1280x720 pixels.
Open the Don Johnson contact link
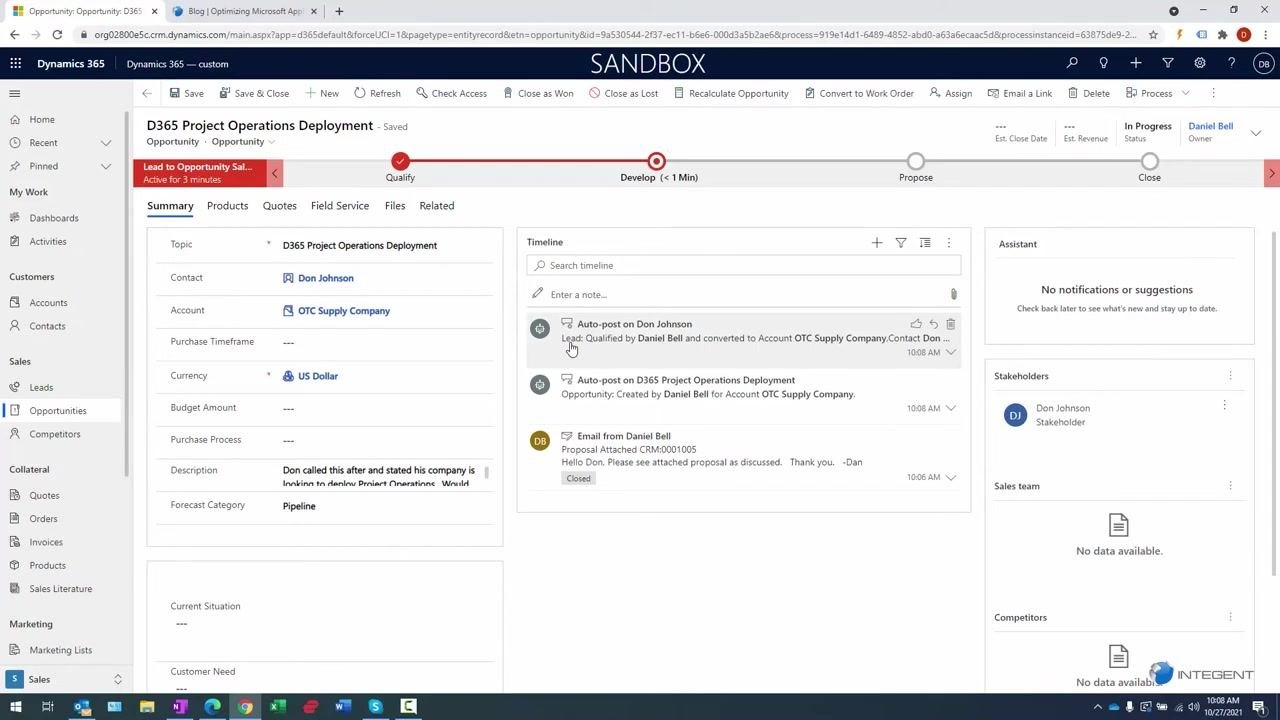tap(326, 278)
